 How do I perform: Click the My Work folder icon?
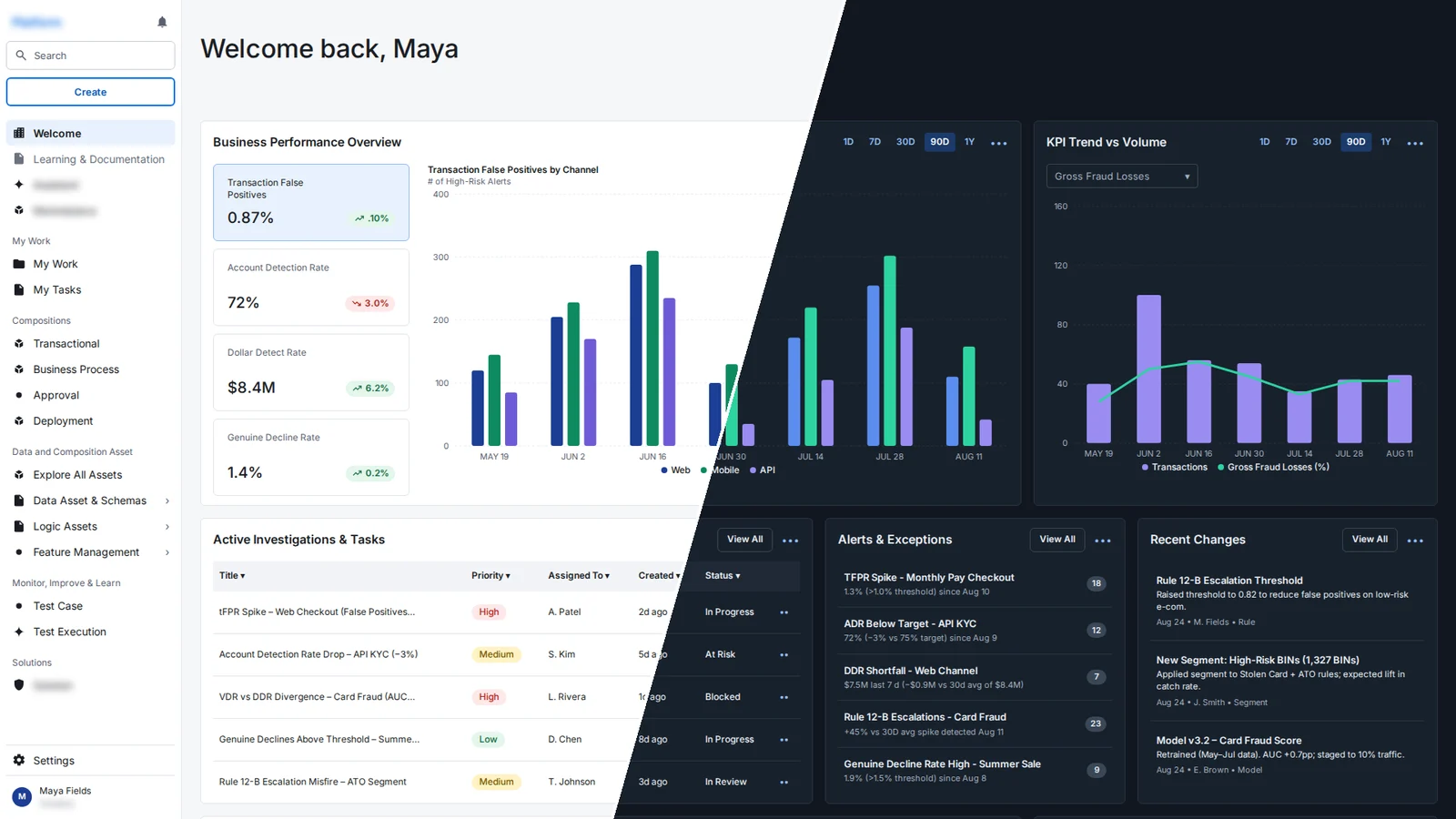click(x=19, y=264)
